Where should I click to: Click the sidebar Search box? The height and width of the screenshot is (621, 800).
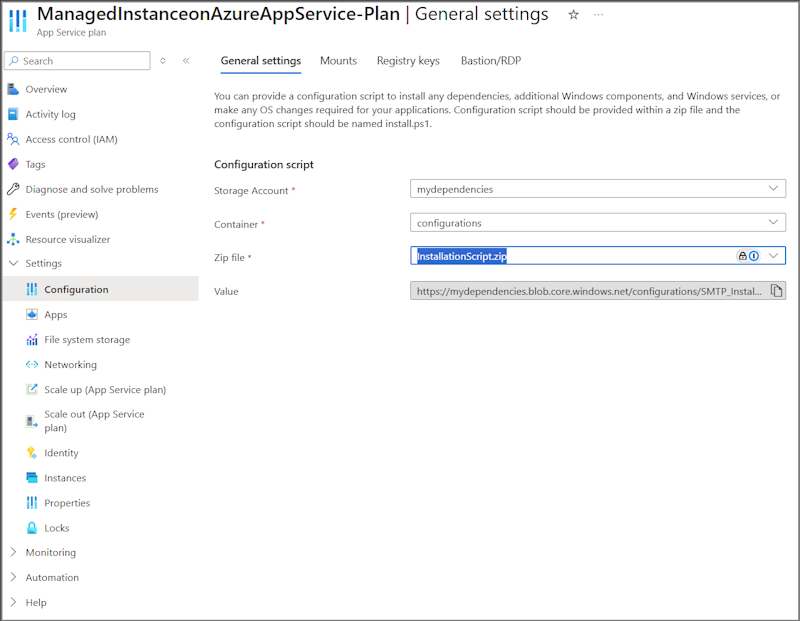(78, 61)
